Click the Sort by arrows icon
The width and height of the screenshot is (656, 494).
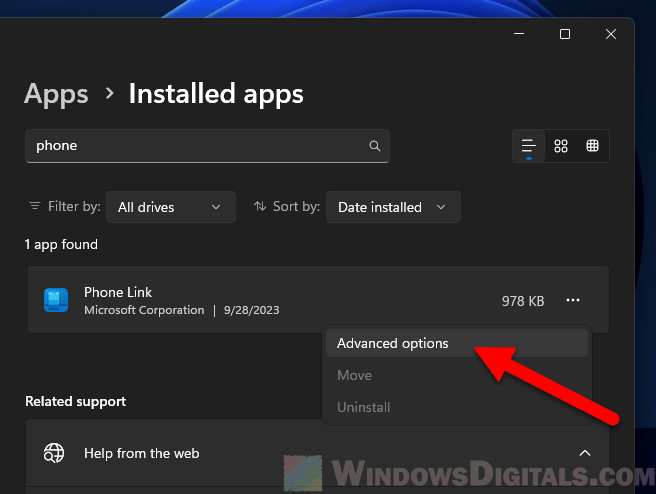click(x=260, y=206)
